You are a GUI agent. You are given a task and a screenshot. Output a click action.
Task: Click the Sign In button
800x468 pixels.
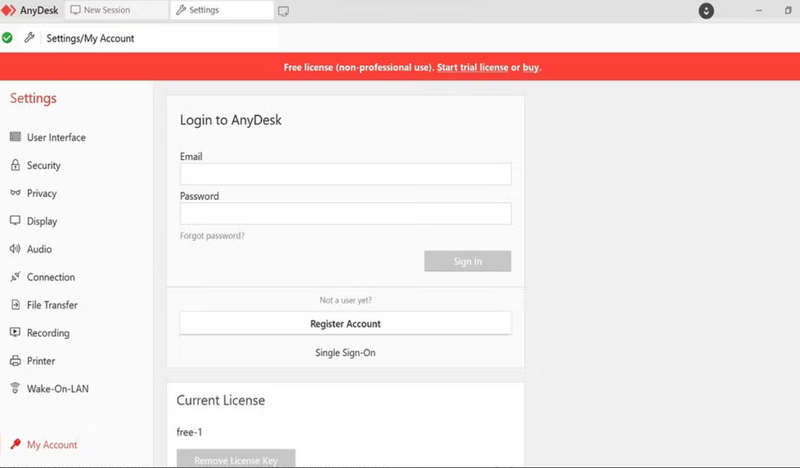(467, 261)
